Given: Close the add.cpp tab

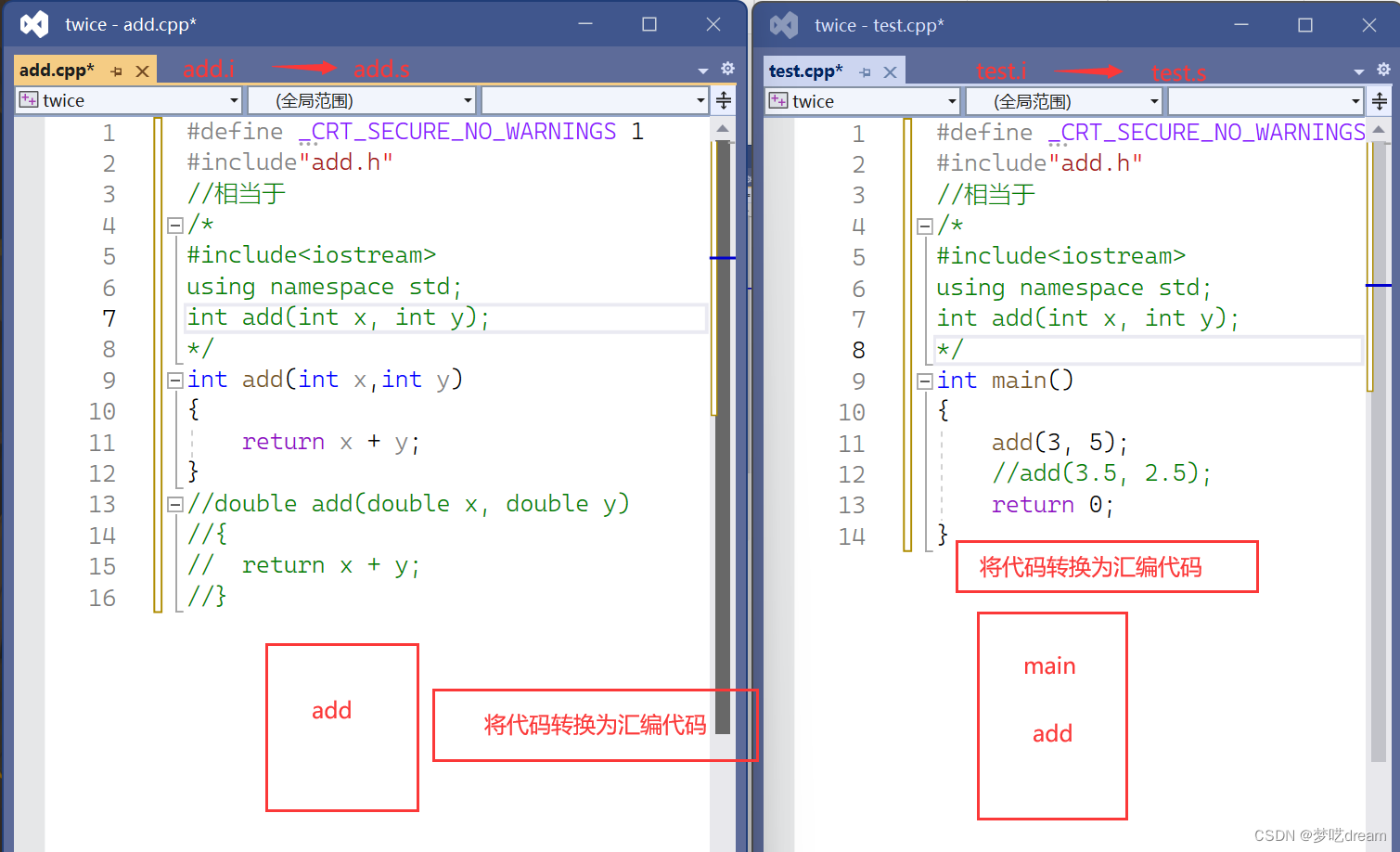Looking at the screenshot, I should click(x=142, y=71).
